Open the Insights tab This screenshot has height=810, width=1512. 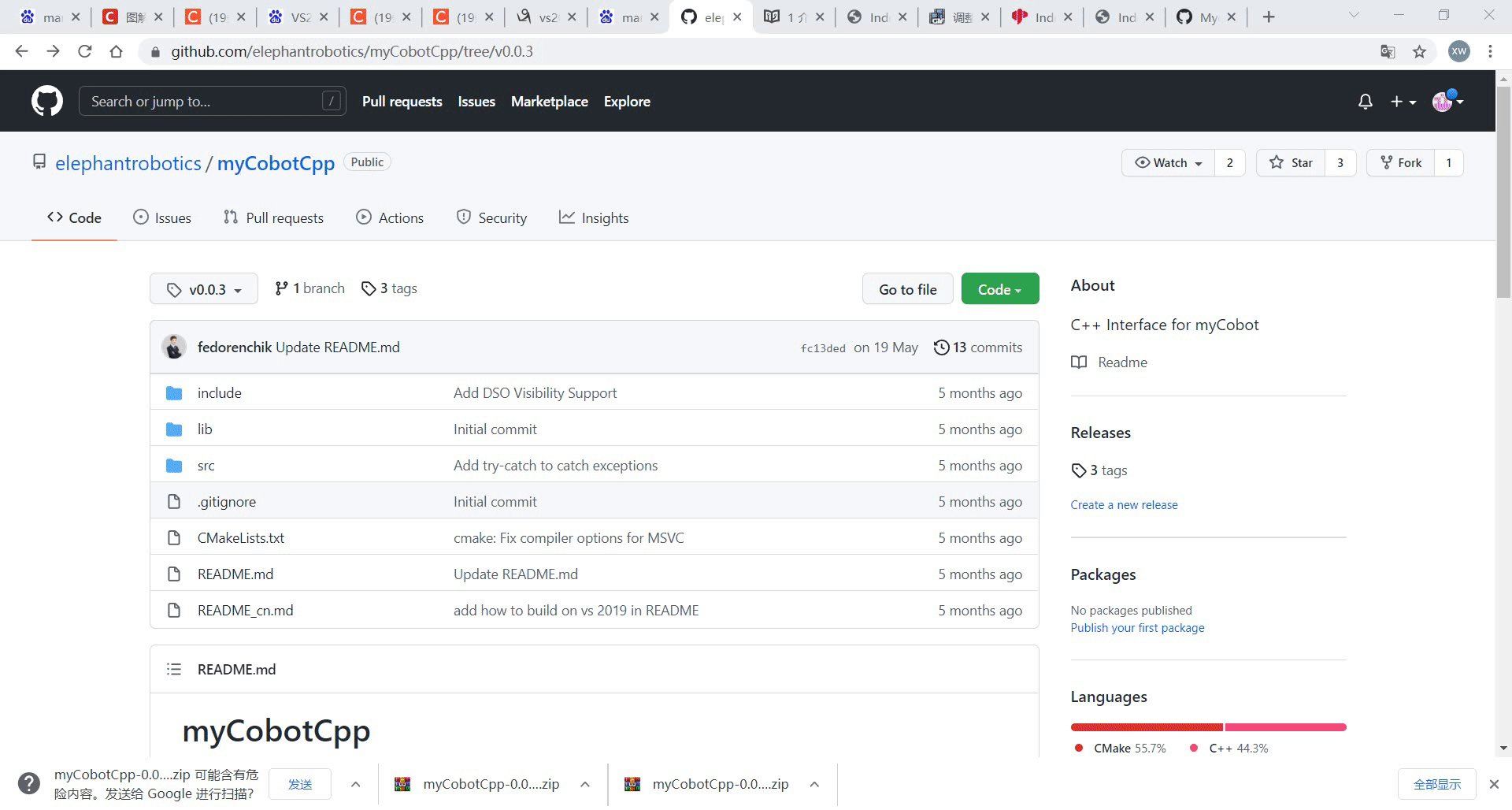pyautogui.click(x=594, y=218)
